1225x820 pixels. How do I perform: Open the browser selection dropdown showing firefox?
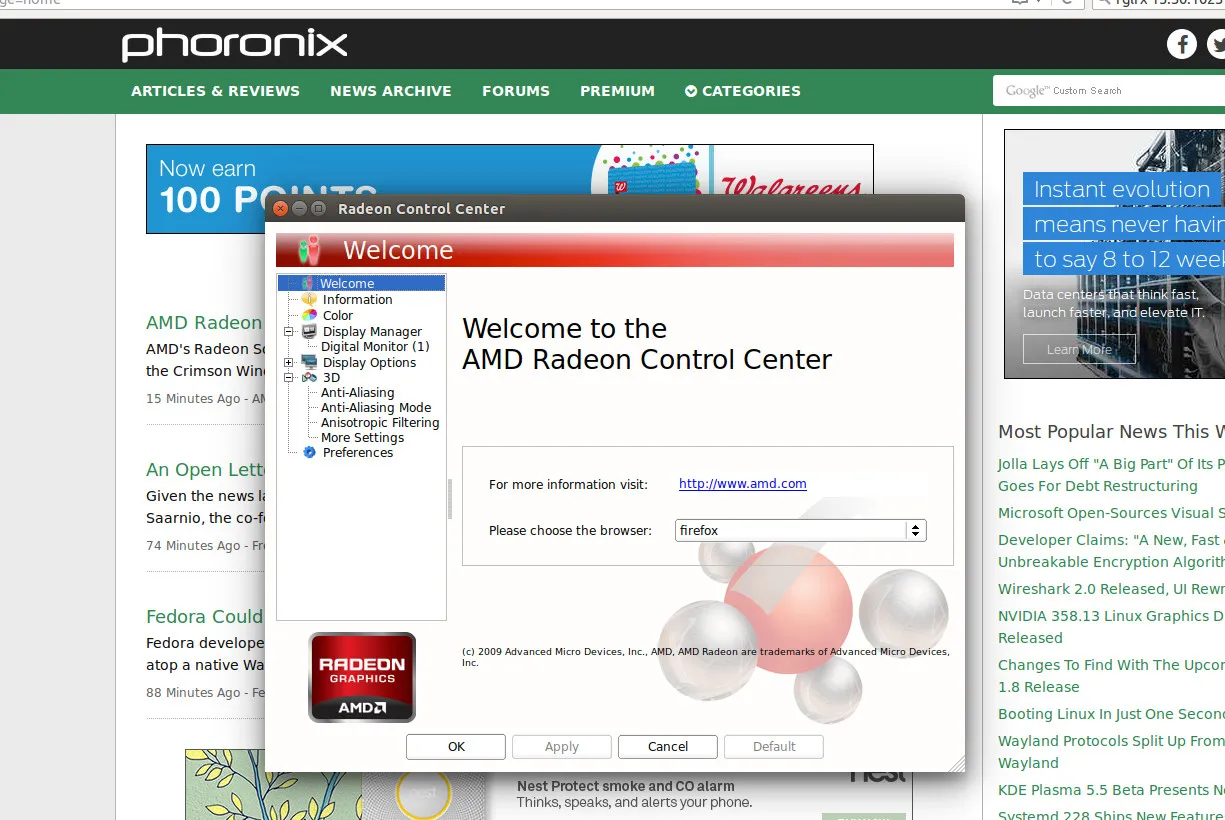801,531
